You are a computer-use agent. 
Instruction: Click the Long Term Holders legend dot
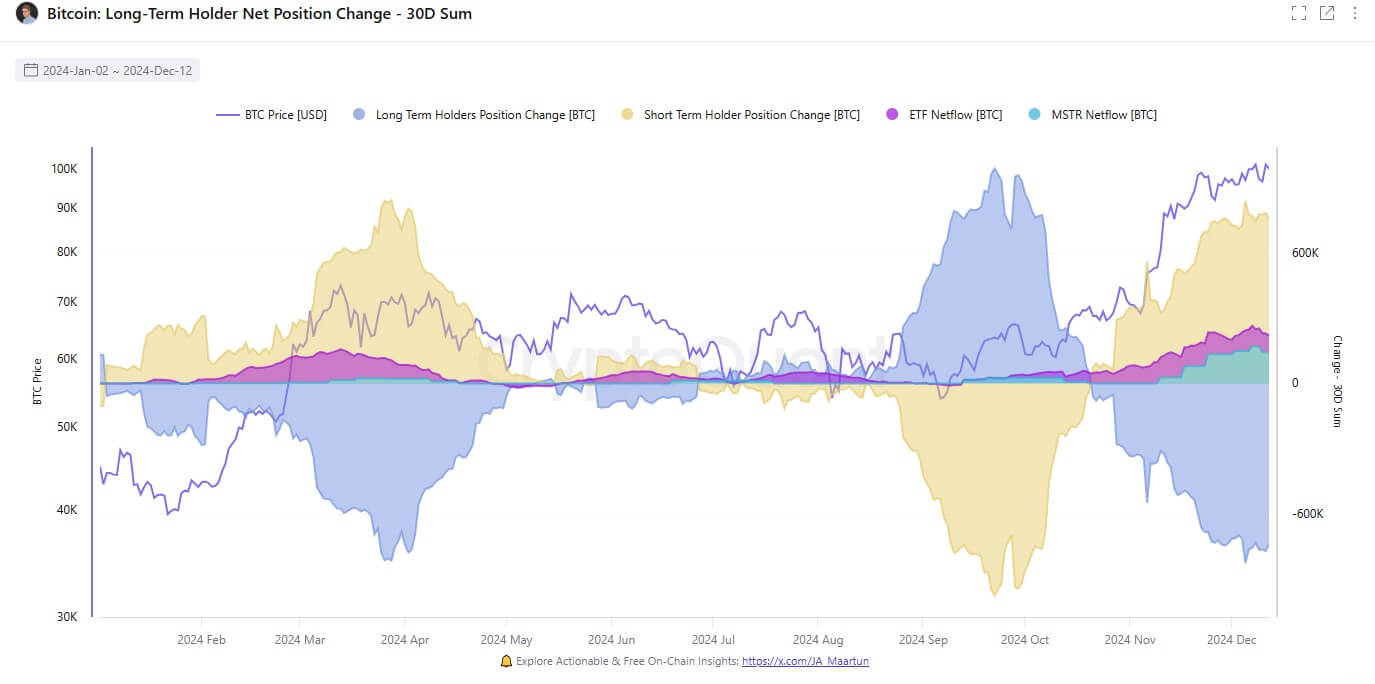357,114
